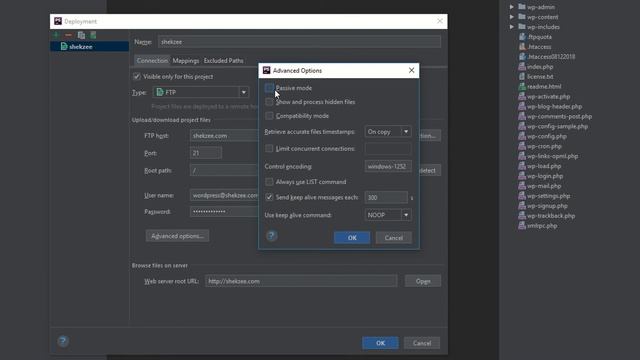
Task: Click the wp-comments-post.php file icon
Action: [522, 116]
